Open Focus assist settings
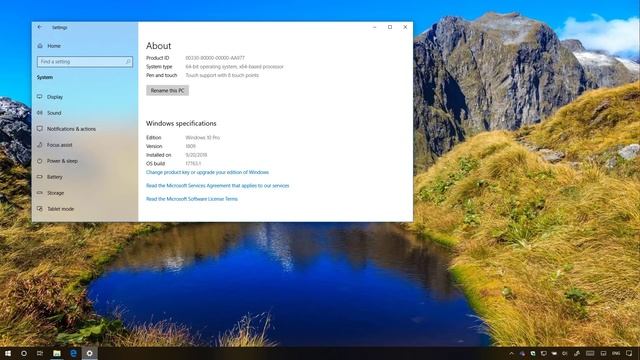Image resolution: width=640 pixels, height=360 pixels. pos(55,145)
